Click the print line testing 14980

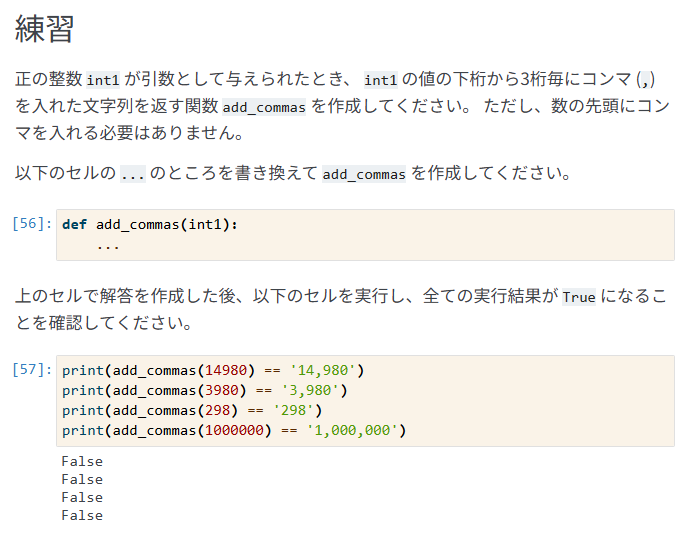coord(213,370)
